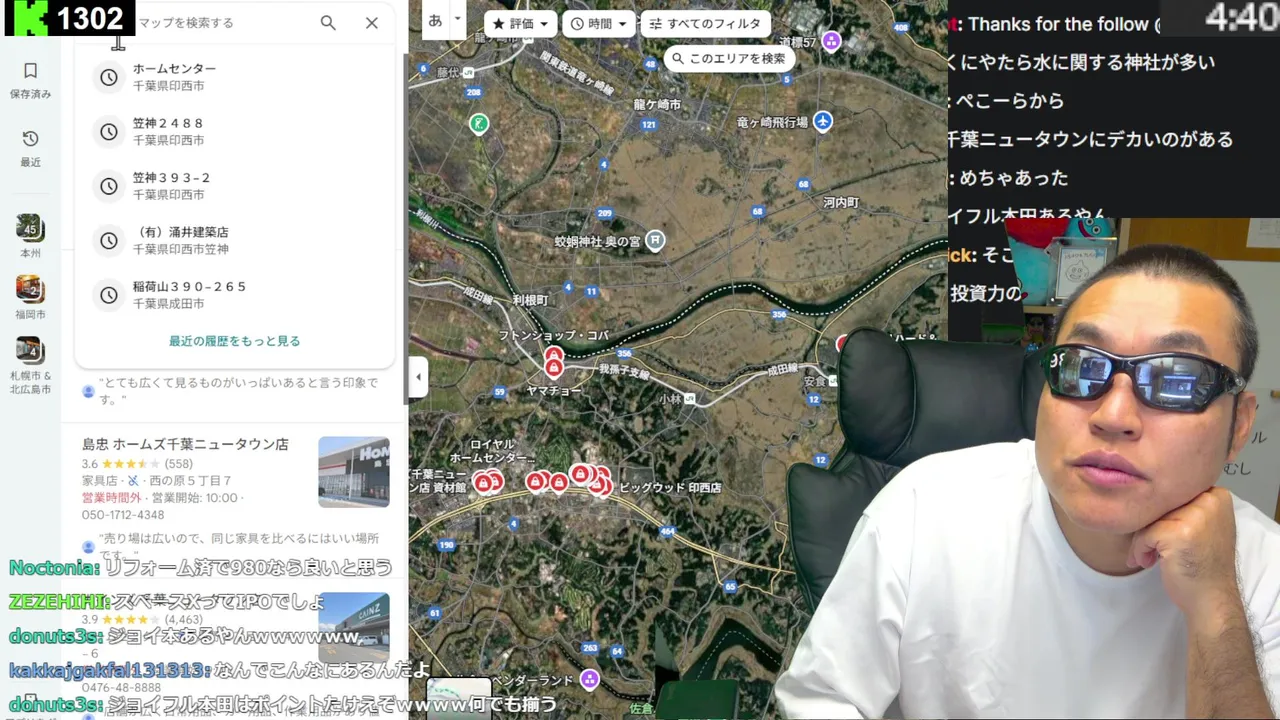Viewport: 1280px width, 720px height.
Task: Click the 龍ケ崎市 city label
Action: (657, 104)
